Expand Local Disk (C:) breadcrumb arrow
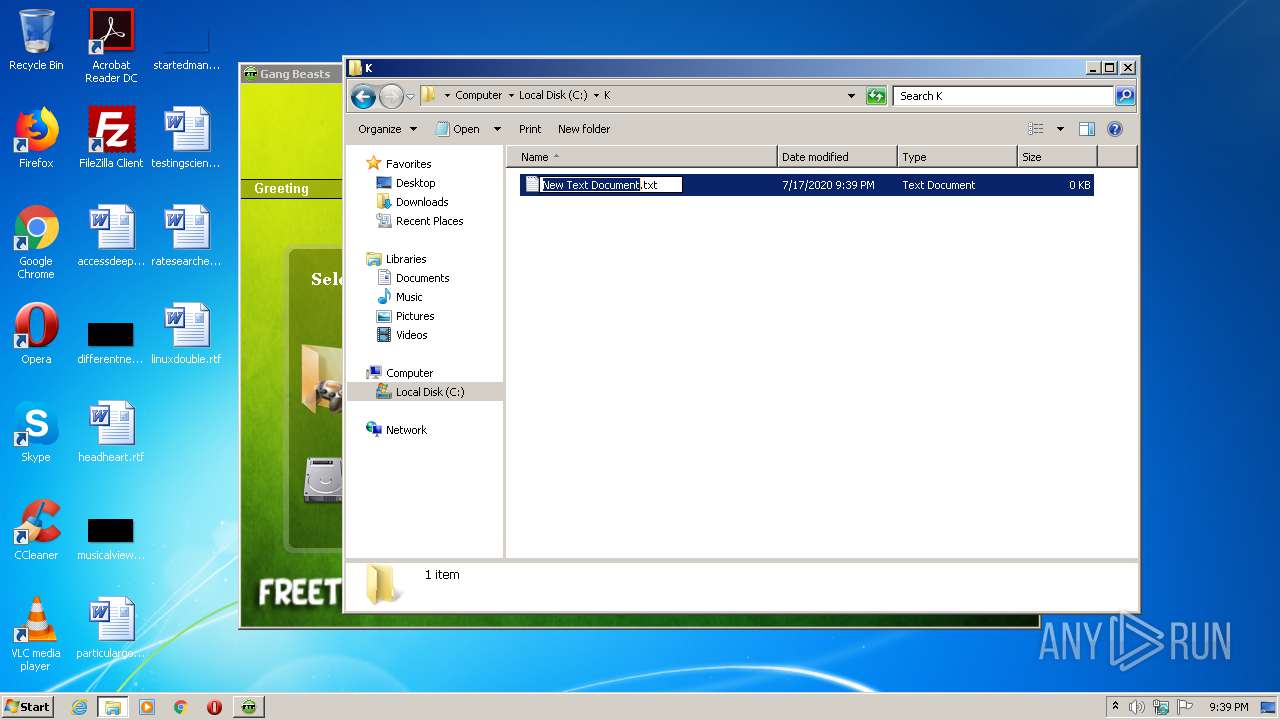The height and width of the screenshot is (720, 1280). click(x=596, y=96)
